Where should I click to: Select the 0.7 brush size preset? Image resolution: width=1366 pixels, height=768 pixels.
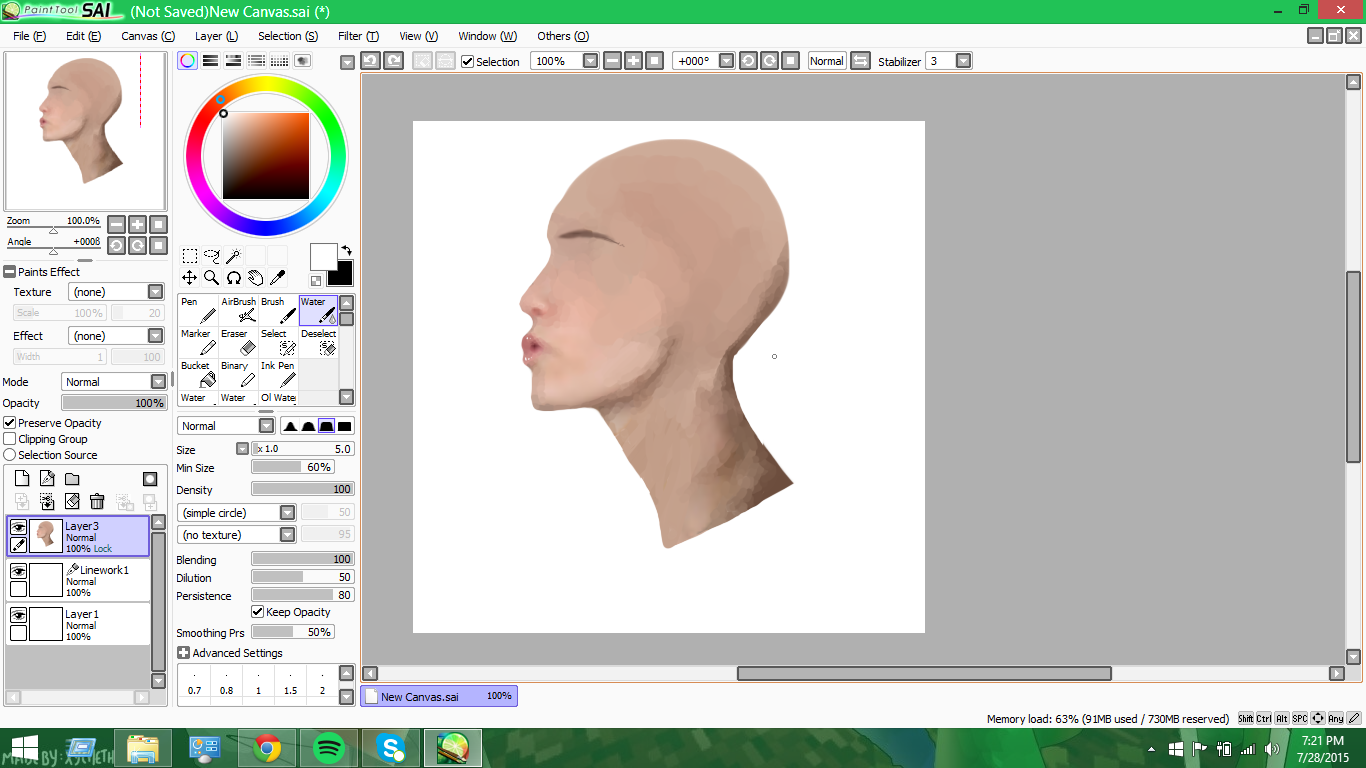coord(194,684)
